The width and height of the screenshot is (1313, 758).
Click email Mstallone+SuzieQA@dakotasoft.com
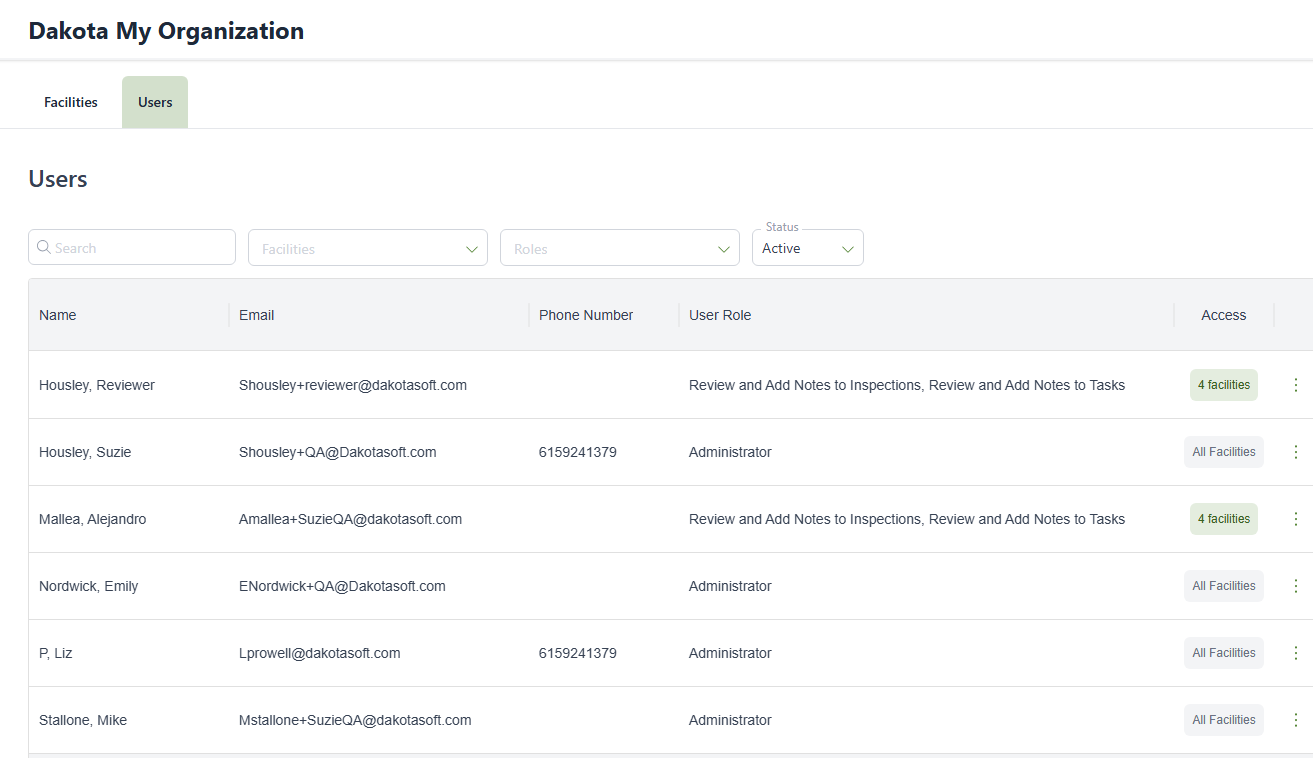355,720
